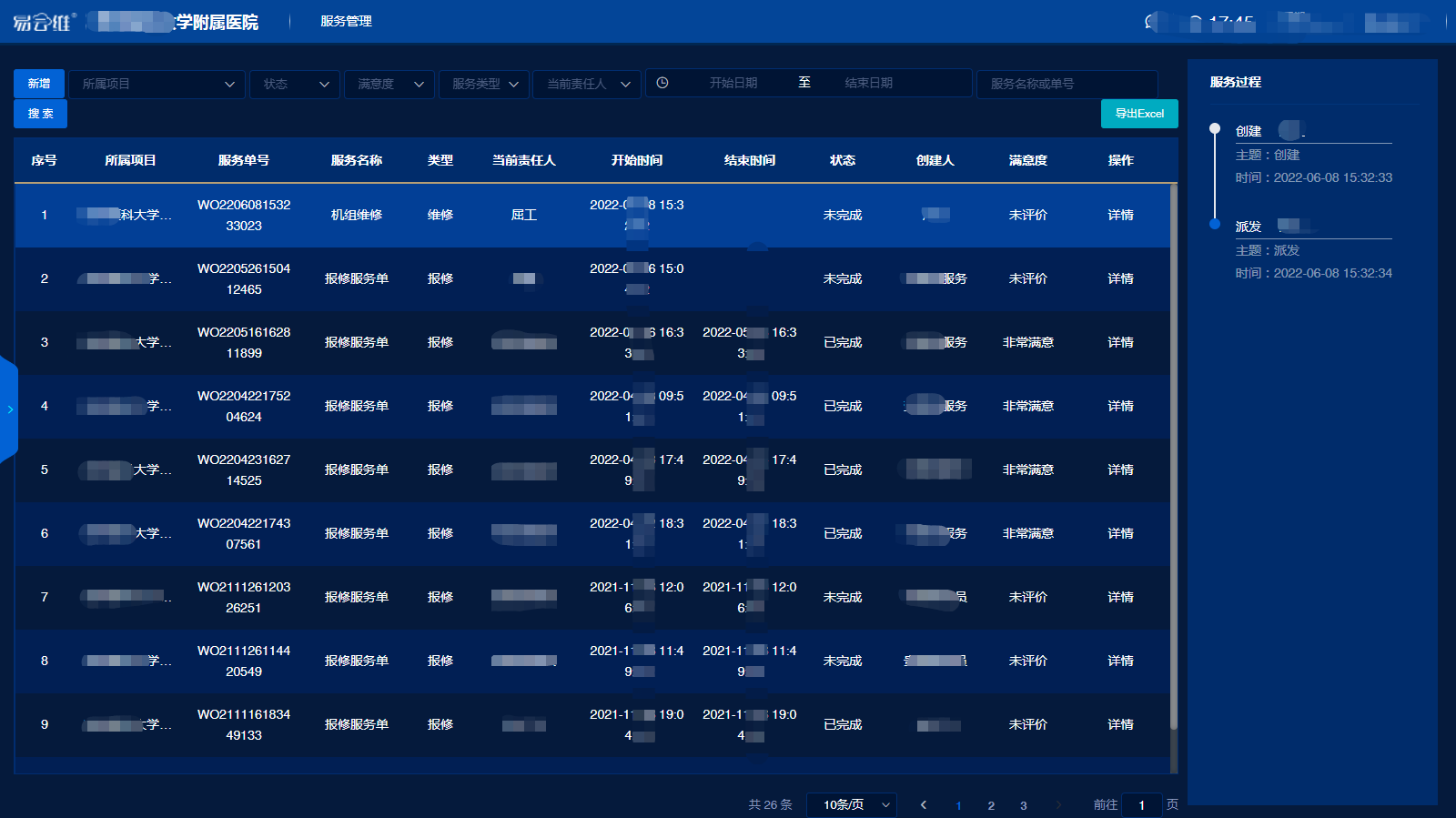Click the 新增 button
This screenshot has height=818, width=1456.
(x=39, y=84)
